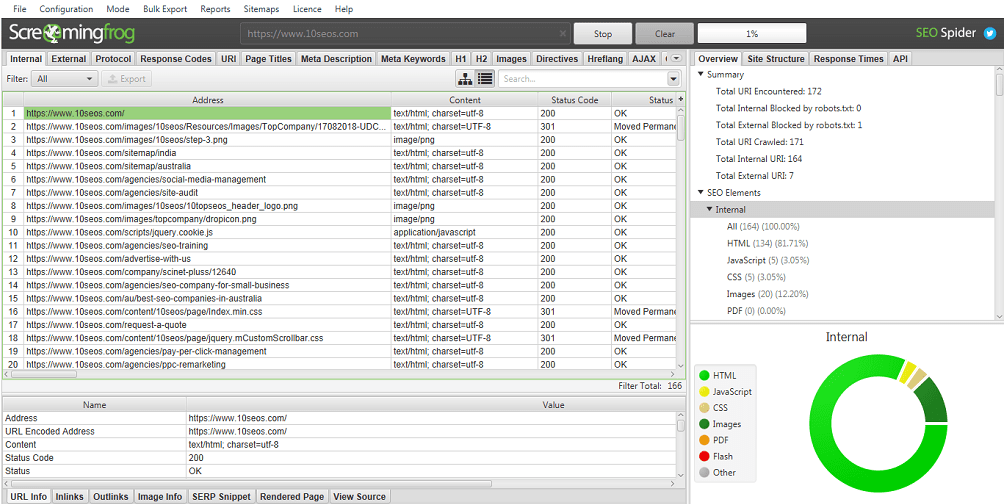Viewport: 1004px width, 504px height.
Task: Click the 1% crawl progress bar
Action: pyautogui.click(x=752, y=34)
